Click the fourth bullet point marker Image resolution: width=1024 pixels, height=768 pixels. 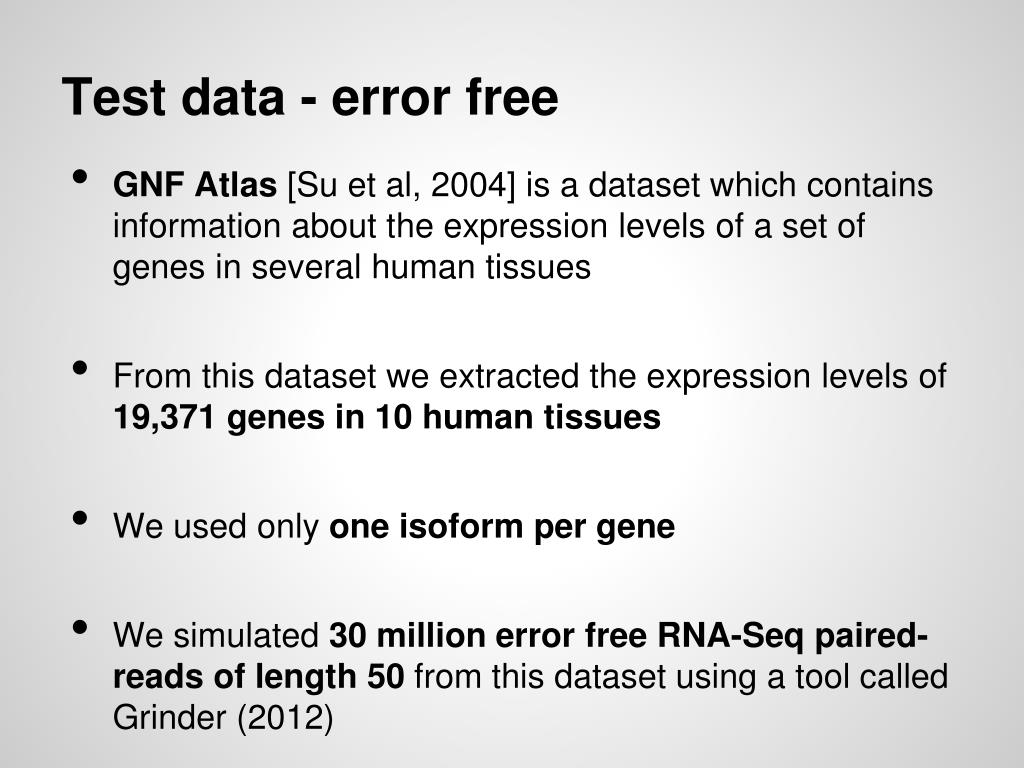(x=80, y=628)
